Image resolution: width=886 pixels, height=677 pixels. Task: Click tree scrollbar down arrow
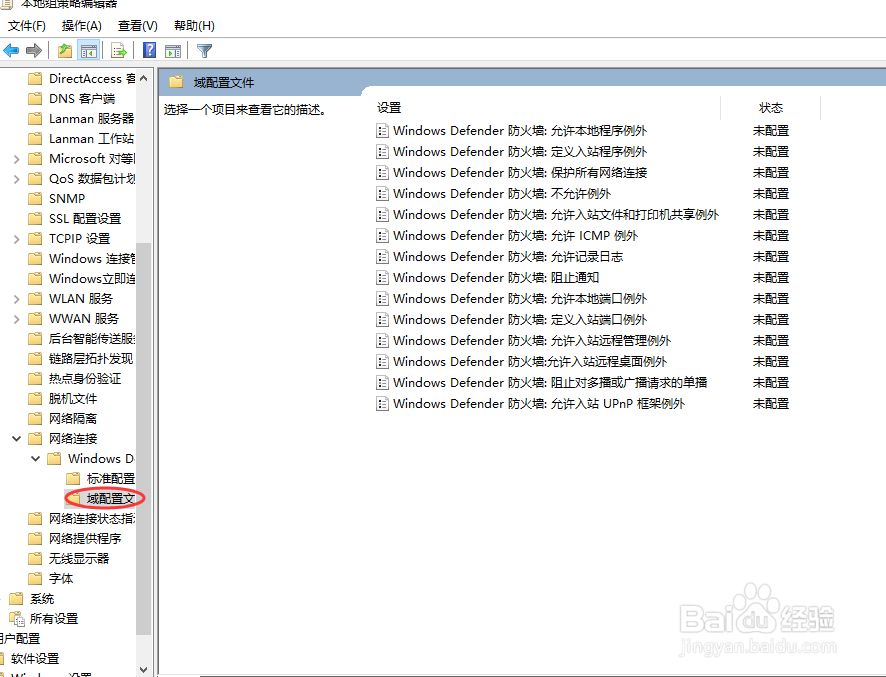[x=144, y=669]
